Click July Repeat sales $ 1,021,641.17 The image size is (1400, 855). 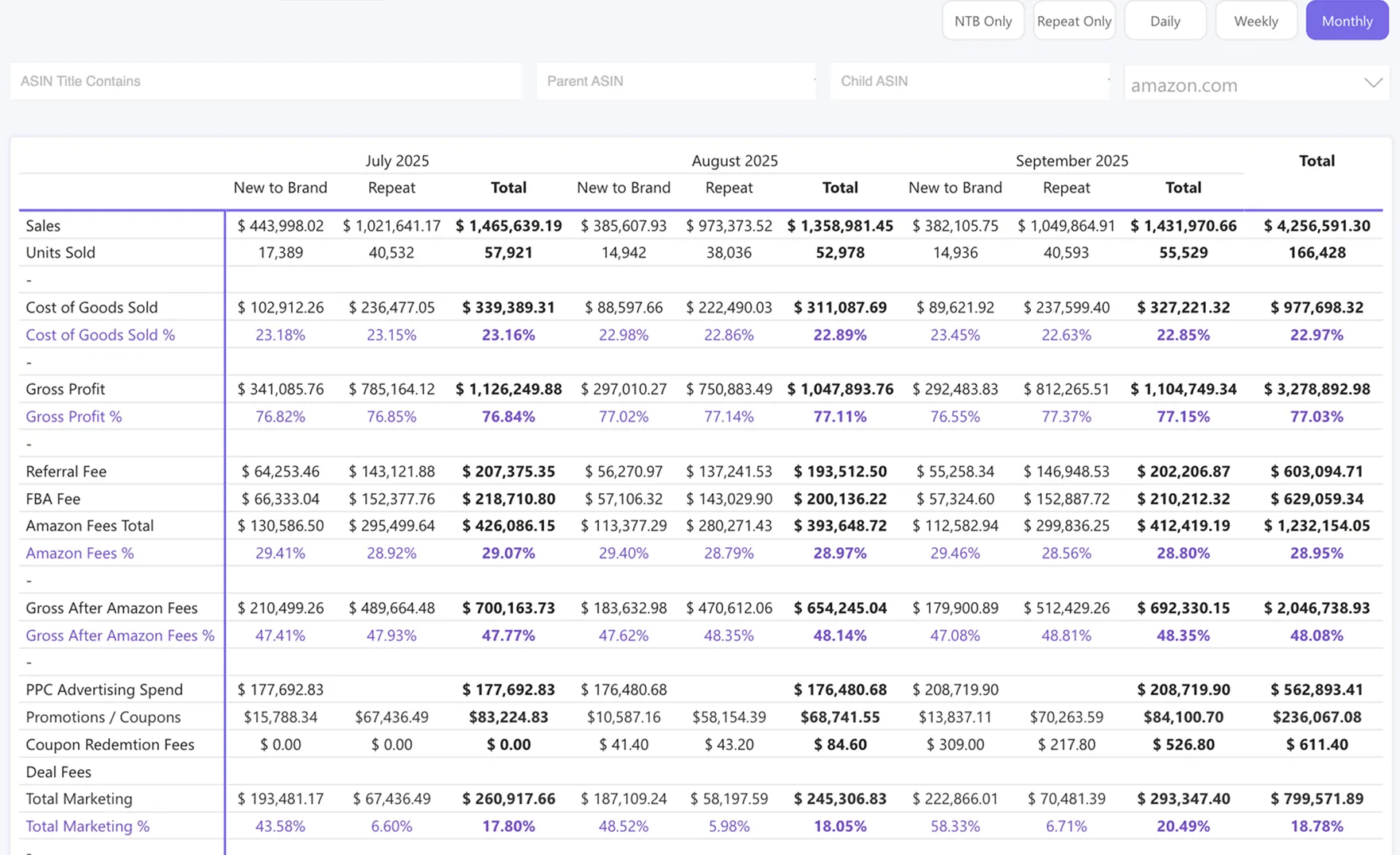click(391, 226)
